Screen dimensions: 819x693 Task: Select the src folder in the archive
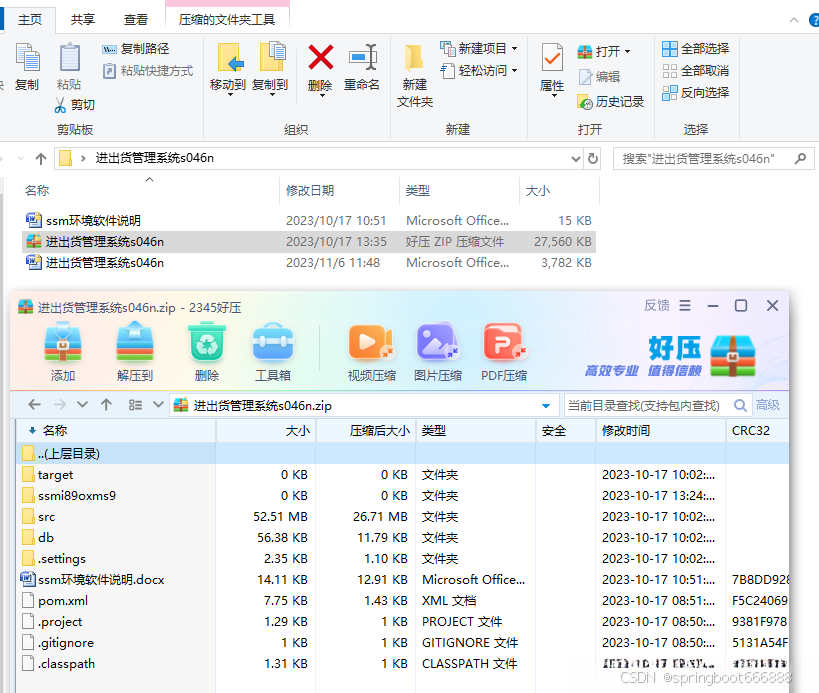[39, 517]
